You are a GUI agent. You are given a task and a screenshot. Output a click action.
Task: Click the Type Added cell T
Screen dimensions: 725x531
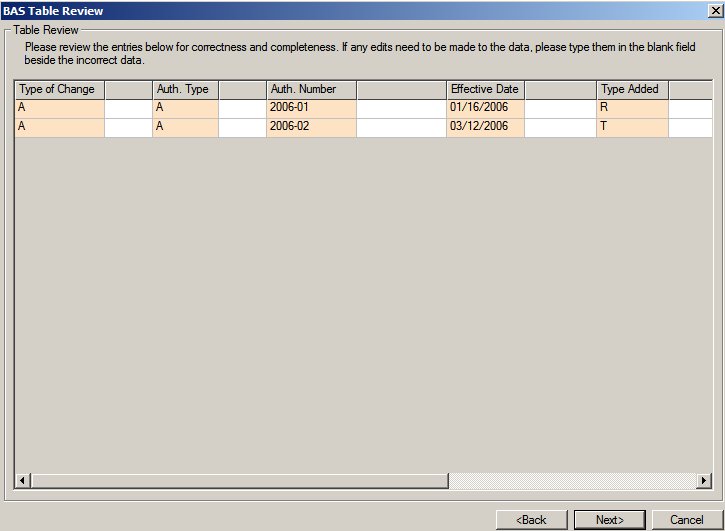(632, 128)
